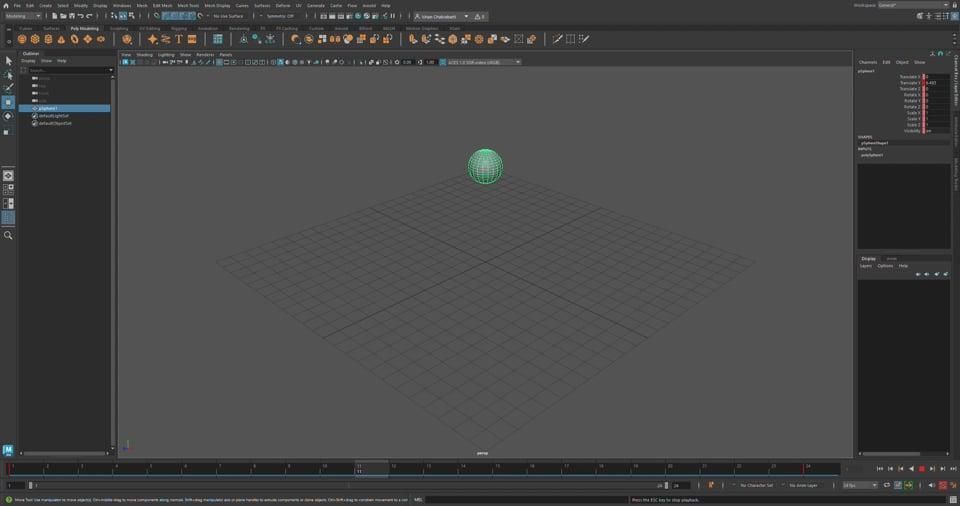Choose the Paint Selection tool

[x=8, y=88]
